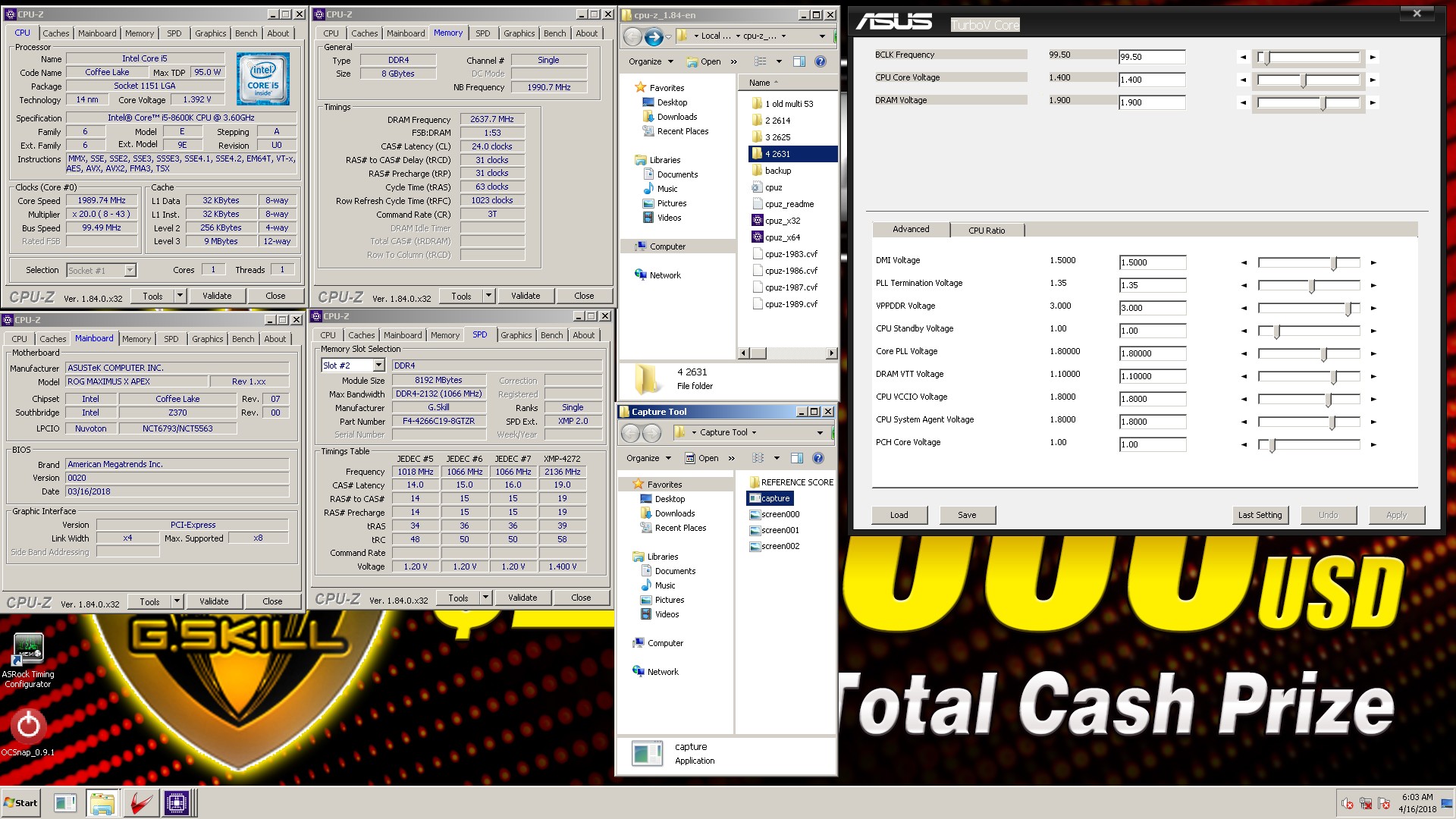Open Organize menu in cpu-z_1.84-en window
This screenshot has height=819, width=1456.
click(x=650, y=61)
